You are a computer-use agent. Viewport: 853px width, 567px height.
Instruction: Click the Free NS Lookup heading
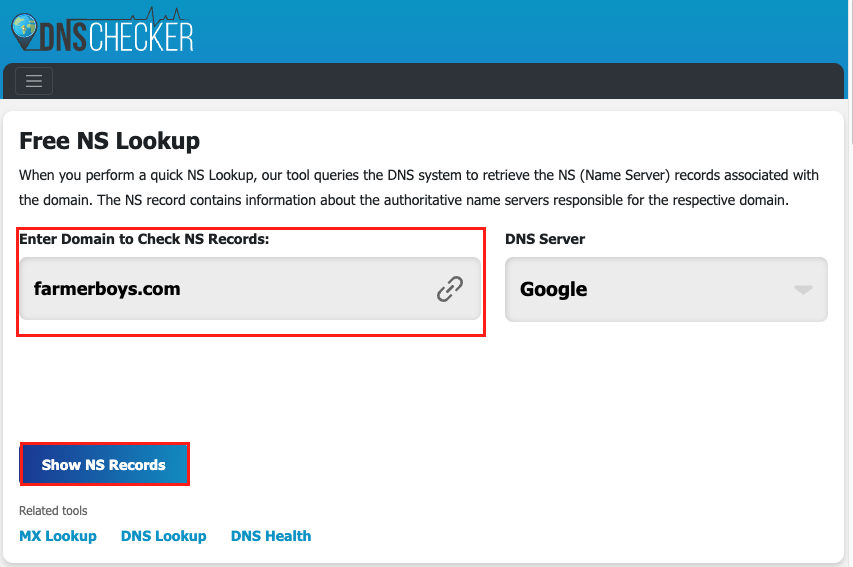coord(109,141)
